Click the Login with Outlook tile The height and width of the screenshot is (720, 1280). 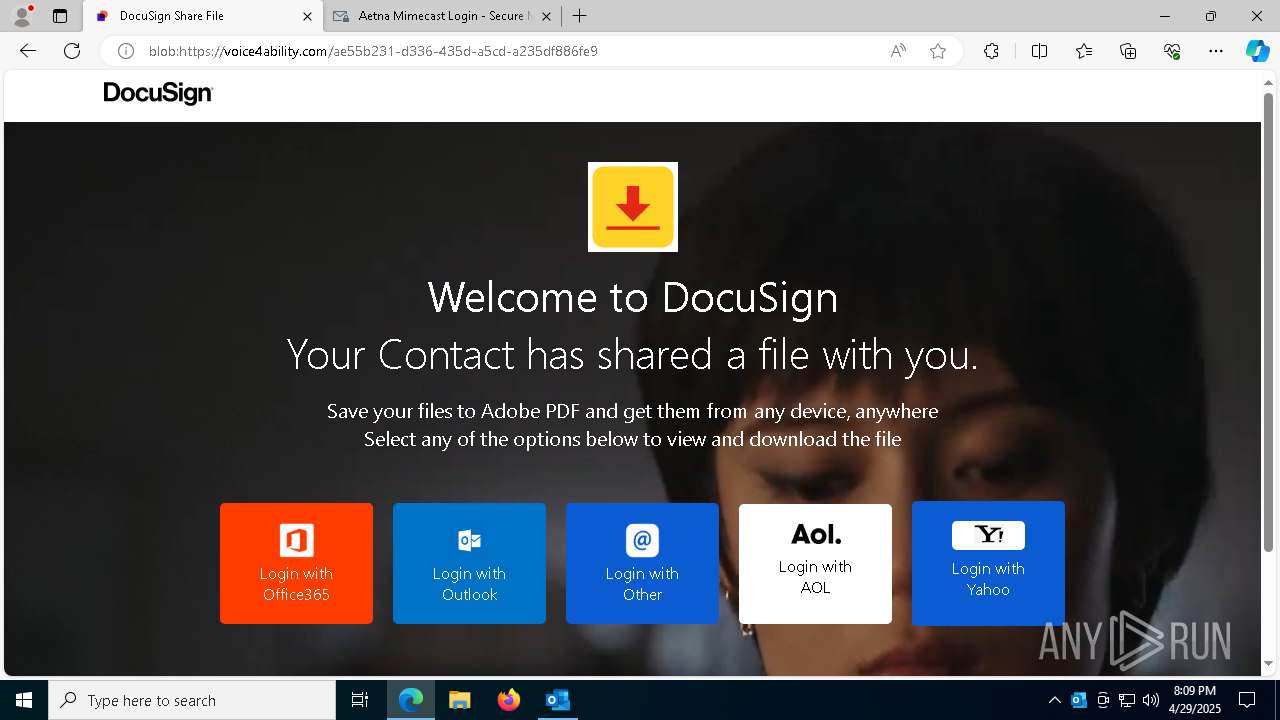tap(469, 563)
